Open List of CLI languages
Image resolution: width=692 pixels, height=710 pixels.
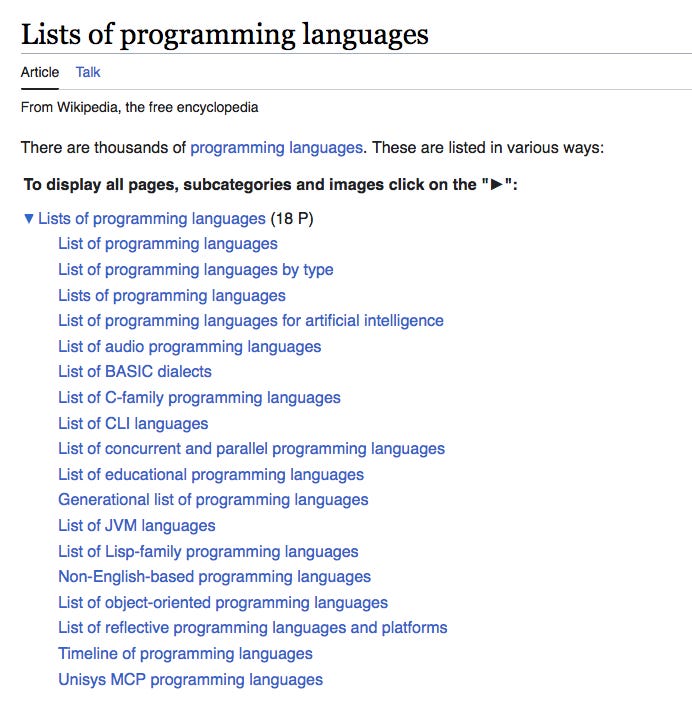coord(133,423)
